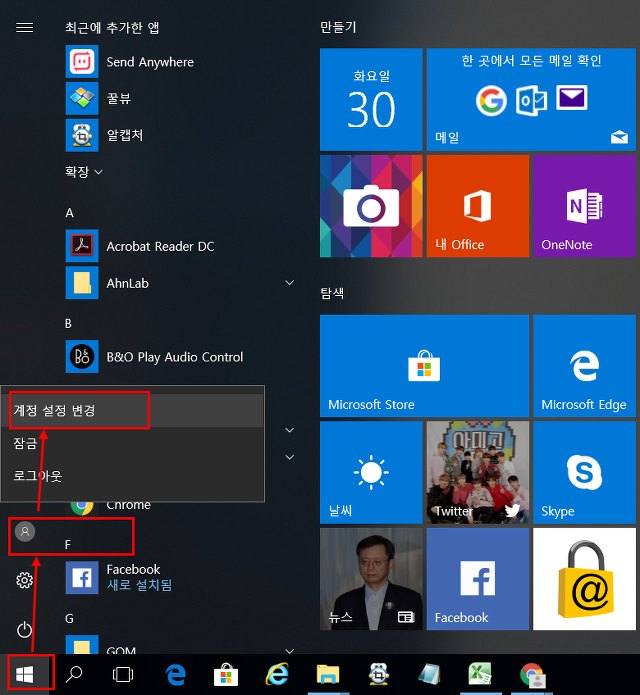Open the 내 Office tile

click(478, 206)
